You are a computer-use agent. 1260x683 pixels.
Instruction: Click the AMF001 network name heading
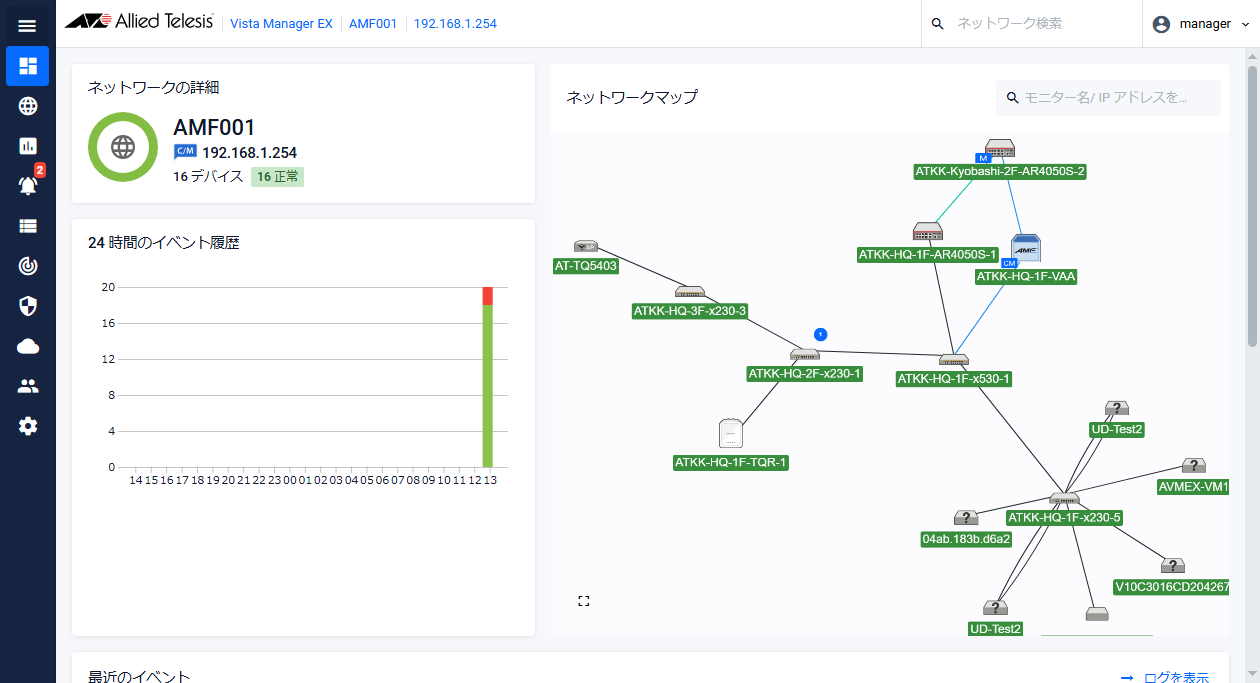[214, 127]
